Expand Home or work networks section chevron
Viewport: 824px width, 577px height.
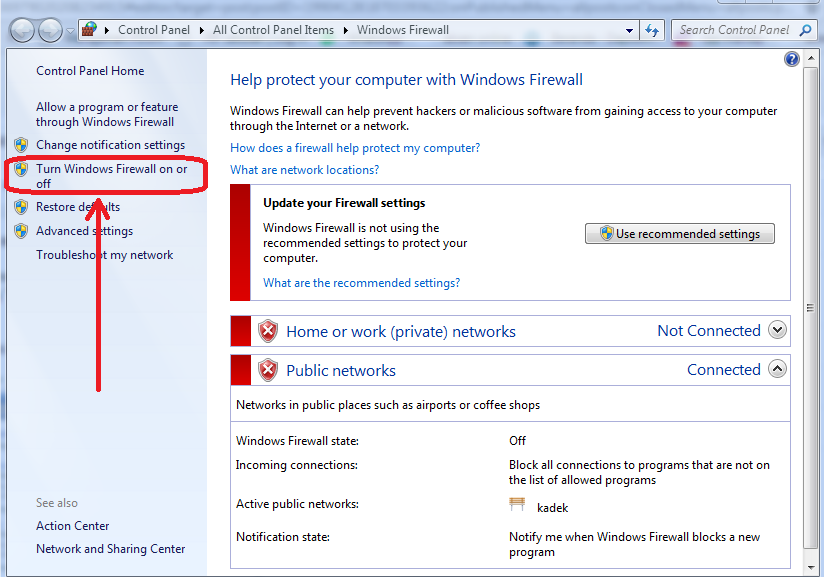(x=777, y=330)
